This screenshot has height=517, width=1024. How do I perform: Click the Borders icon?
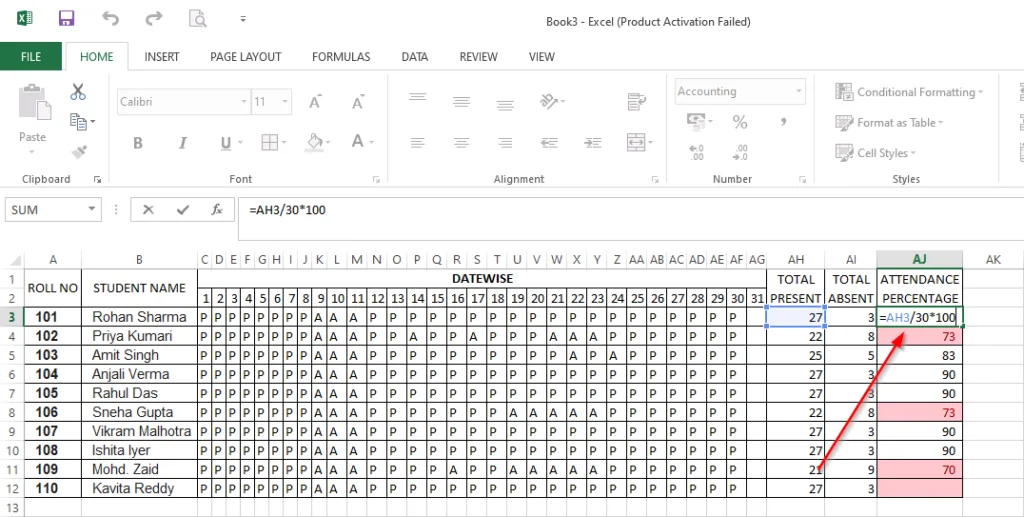(x=269, y=142)
